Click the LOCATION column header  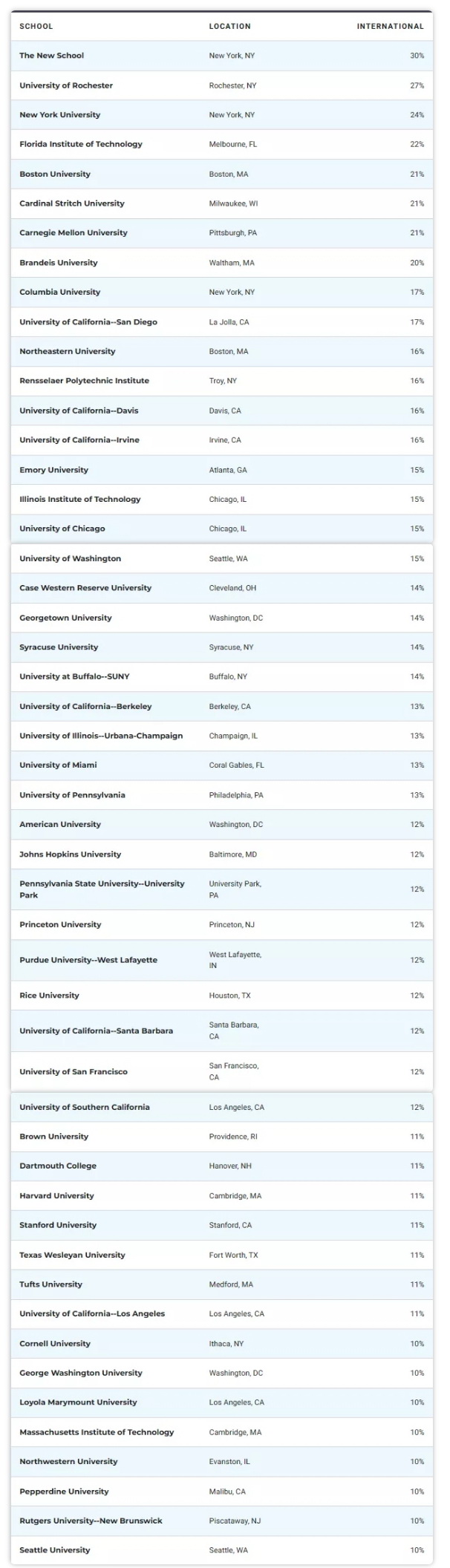coord(229,26)
